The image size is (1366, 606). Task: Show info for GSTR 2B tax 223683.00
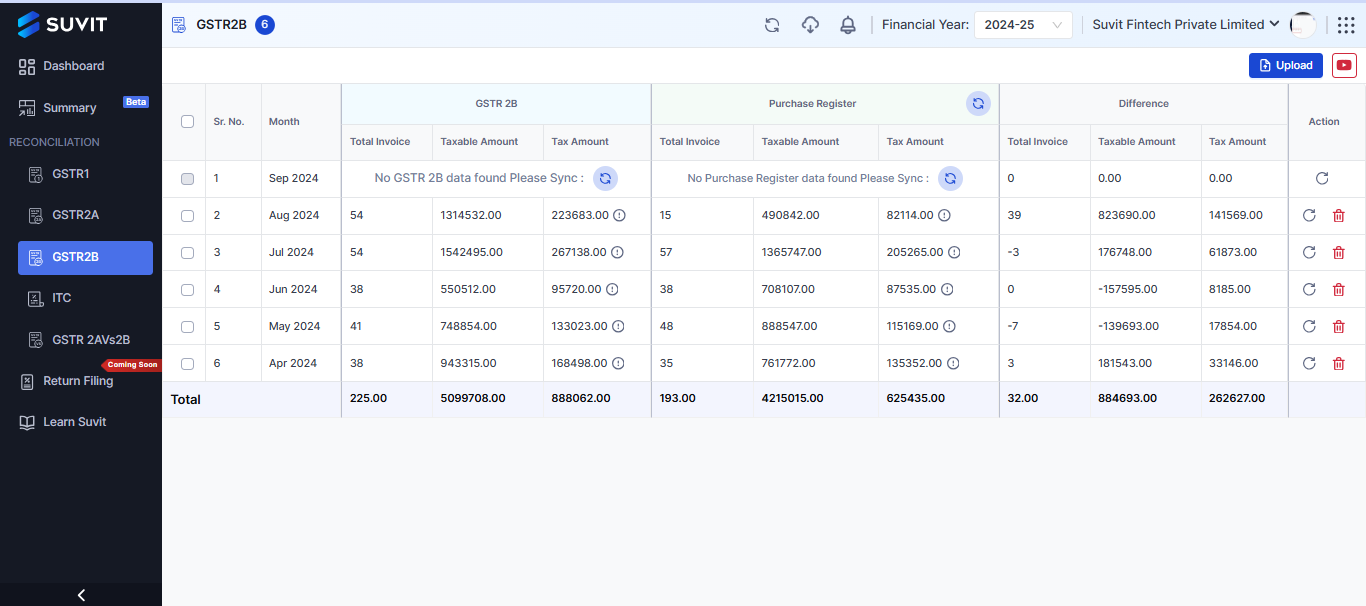tap(619, 215)
